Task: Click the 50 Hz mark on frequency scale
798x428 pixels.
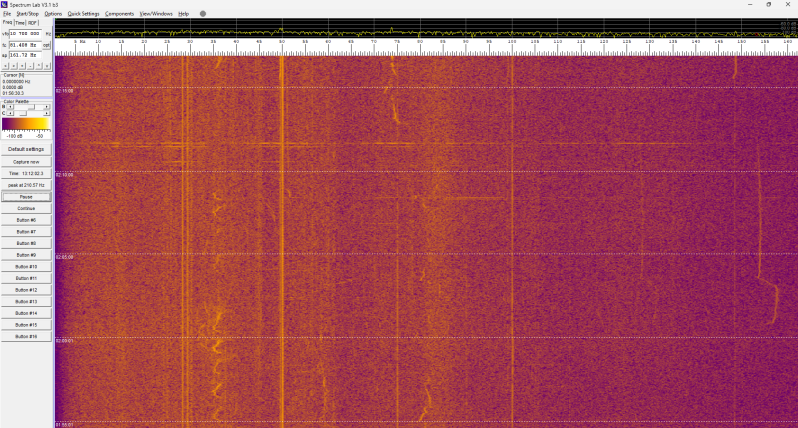Action: [282, 42]
